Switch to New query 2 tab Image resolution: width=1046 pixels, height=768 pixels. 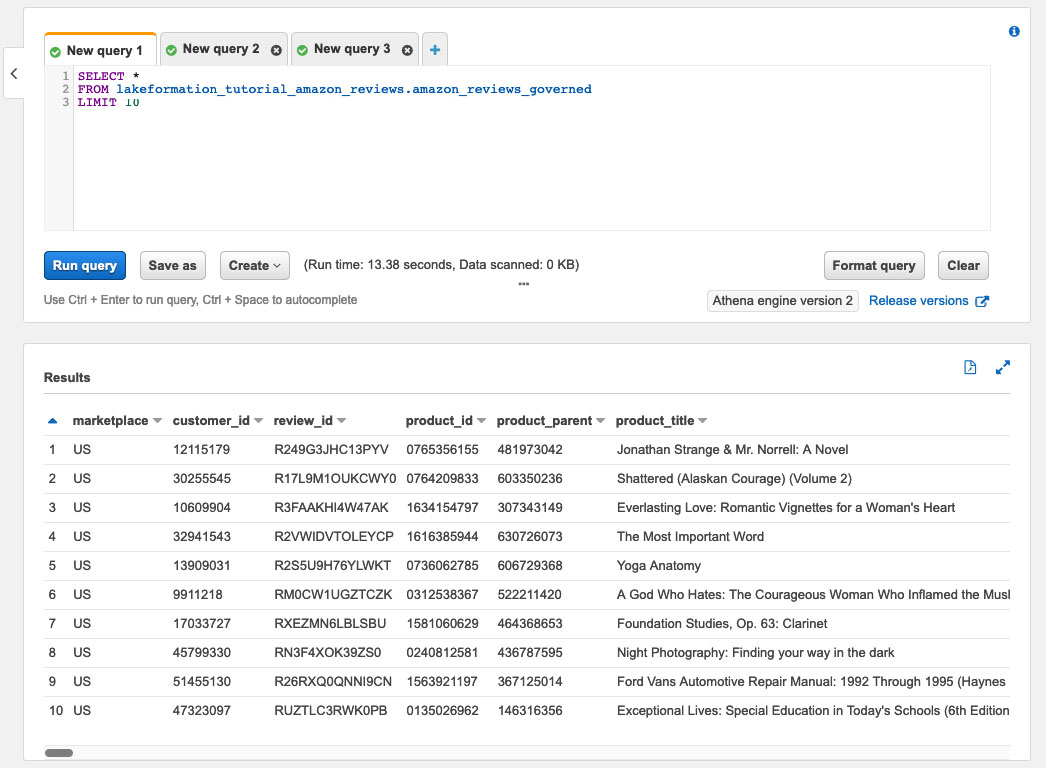212,49
